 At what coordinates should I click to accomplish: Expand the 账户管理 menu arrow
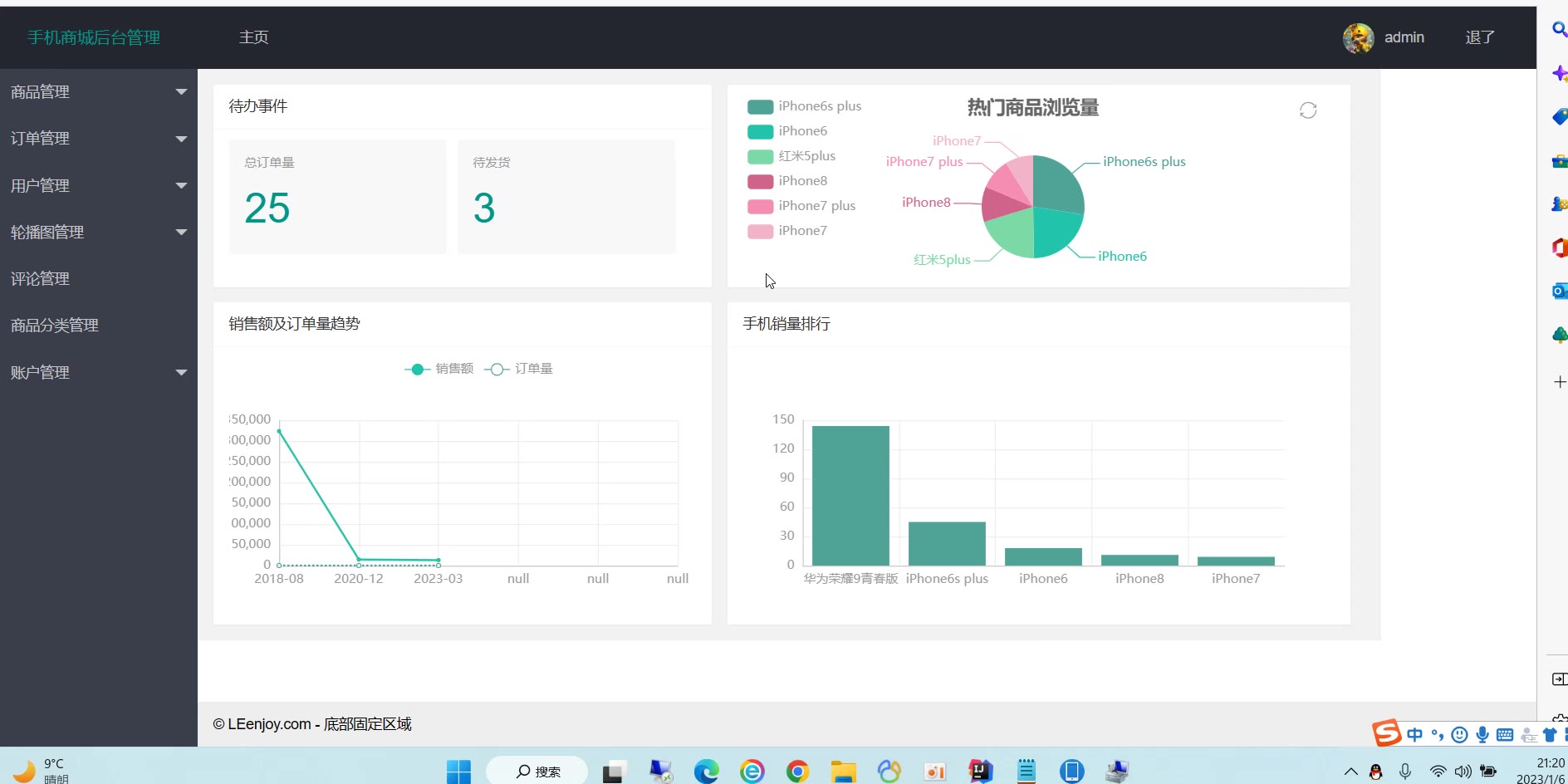[x=181, y=373]
